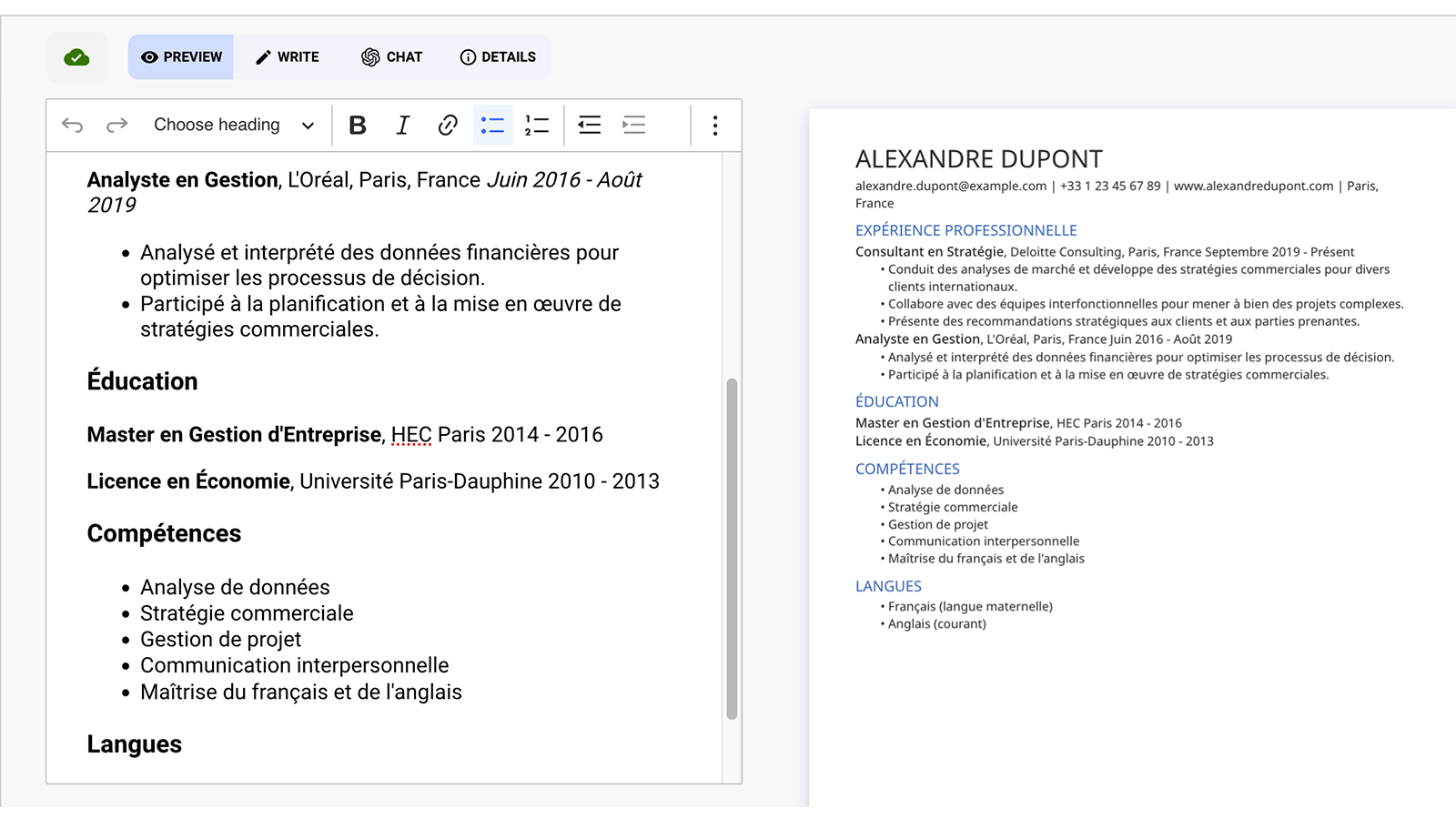Screen dimensions: 1456x819
Task: Click Anglais (courant) in preview
Action: coord(936,623)
